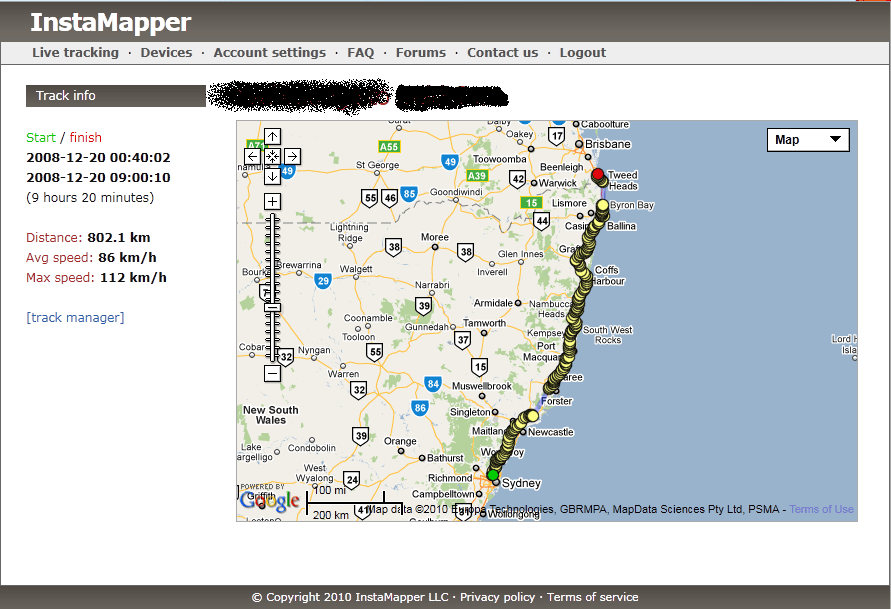Click the Brisbane city label on map
Viewport: 891px width, 609px height.
tap(607, 144)
